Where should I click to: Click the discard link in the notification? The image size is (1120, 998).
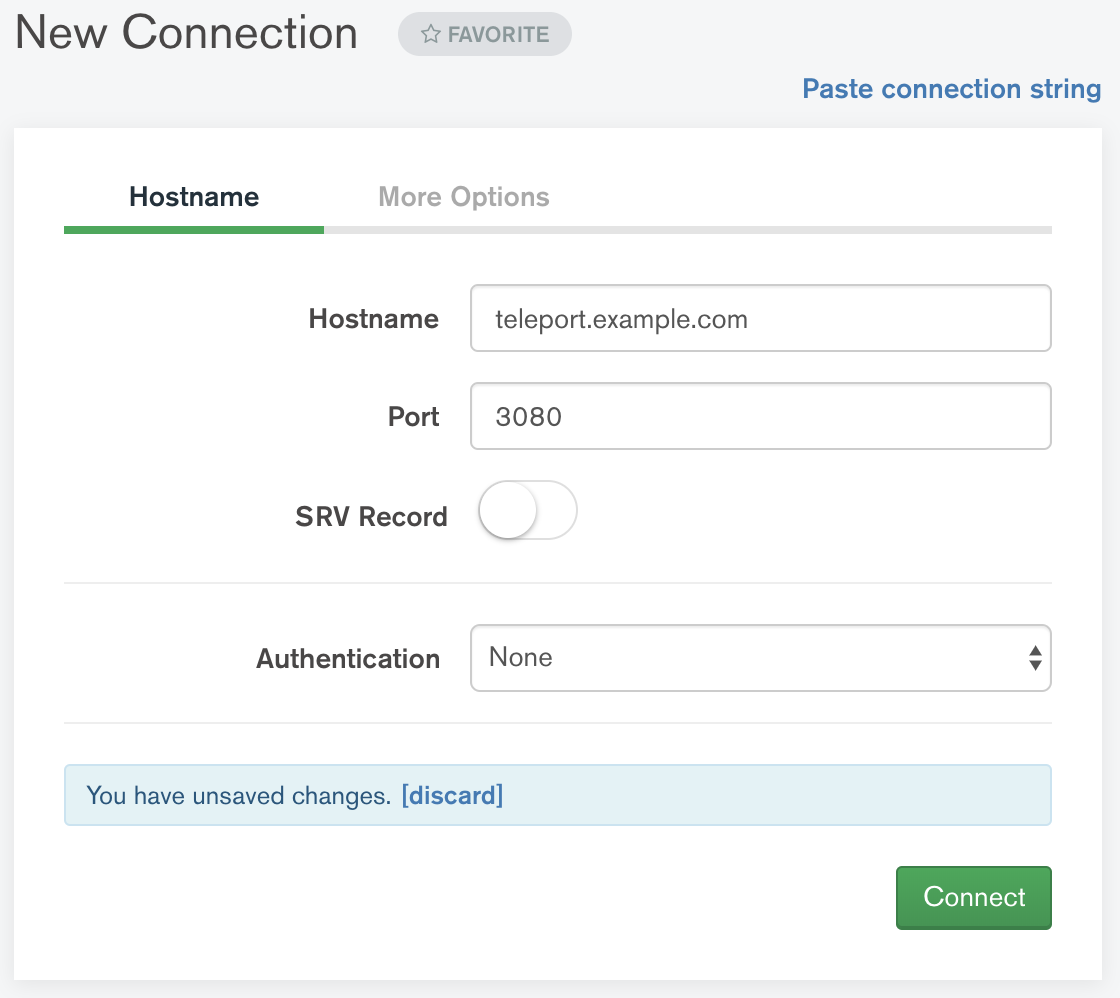[x=453, y=795]
